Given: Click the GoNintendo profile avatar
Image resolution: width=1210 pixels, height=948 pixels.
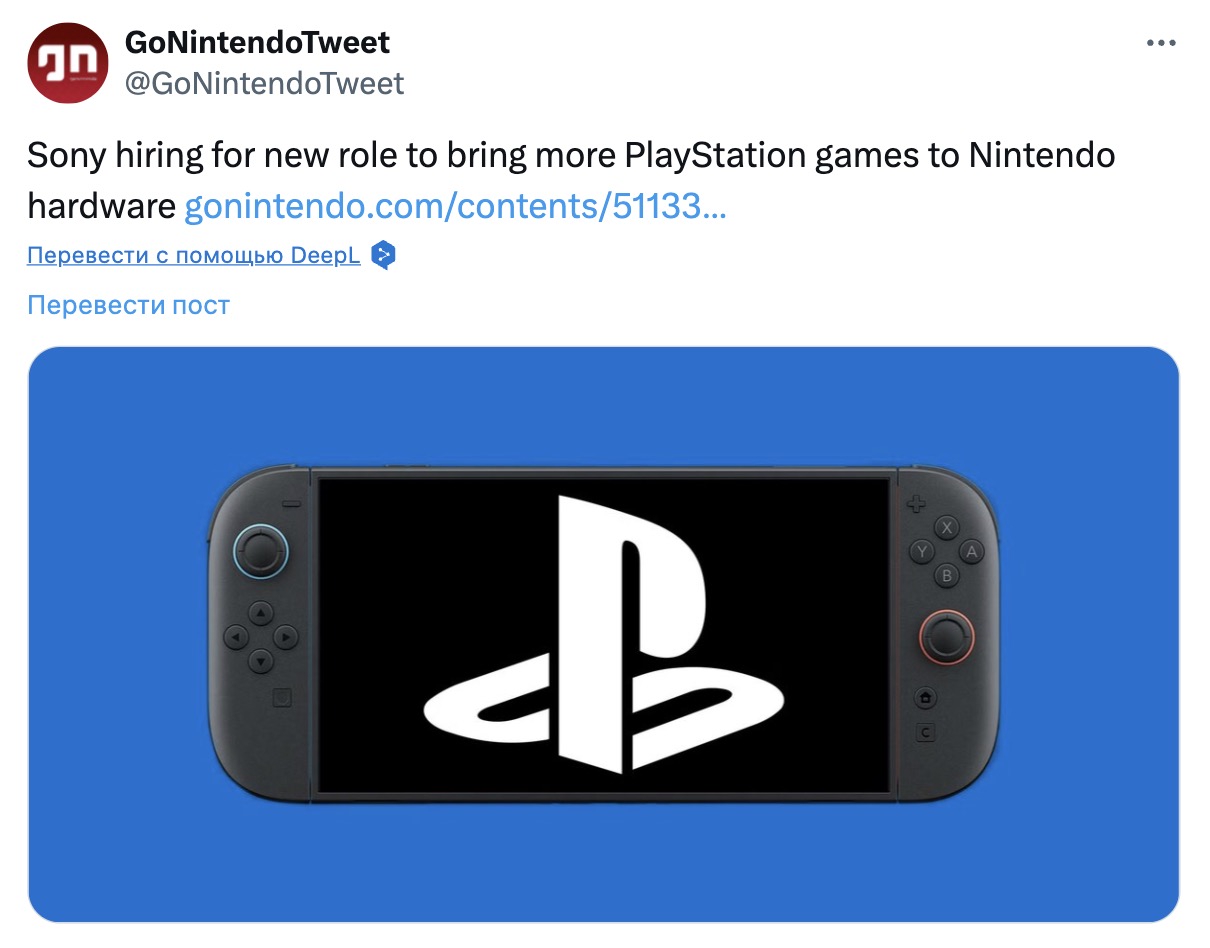Looking at the screenshot, I should pyautogui.click(x=67, y=63).
